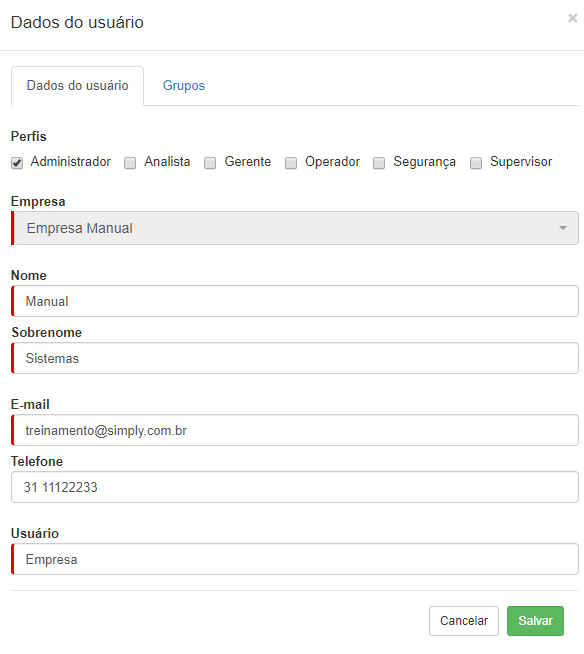This screenshot has width=584, height=654.
Task: Close the Dados do usuário dialog
Action: 572,18
